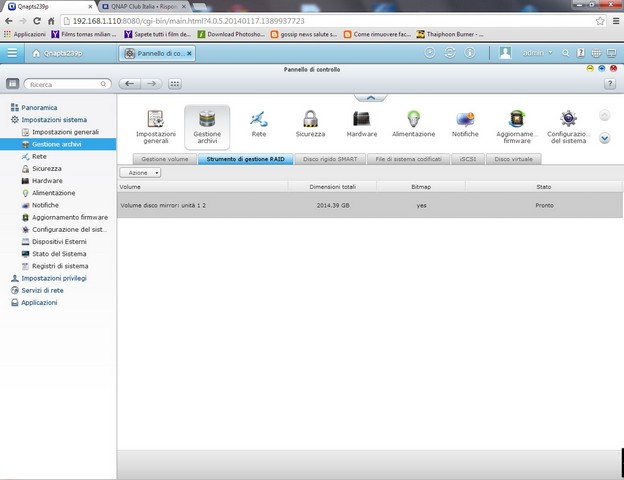624x480 pixels.
Task: Click the Aggiornamento firmware icon
Action: [x=516, y=119]
